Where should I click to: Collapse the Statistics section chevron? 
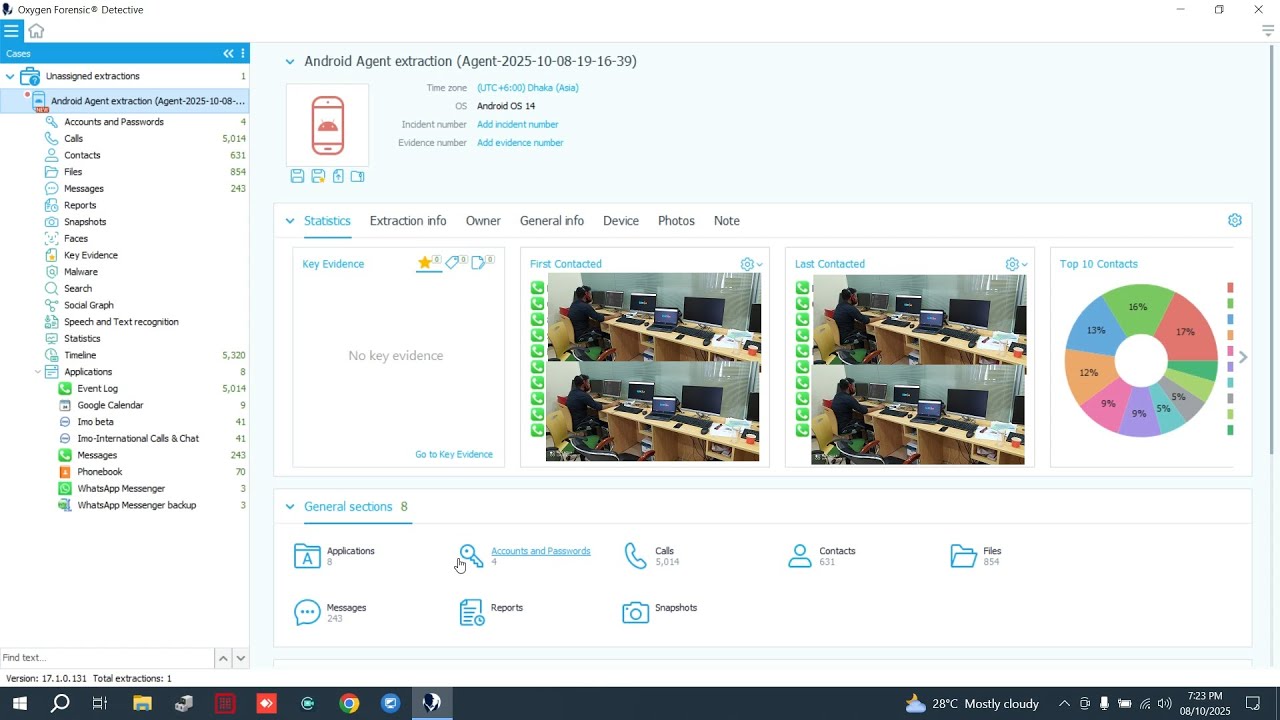(x=290, y=221)
